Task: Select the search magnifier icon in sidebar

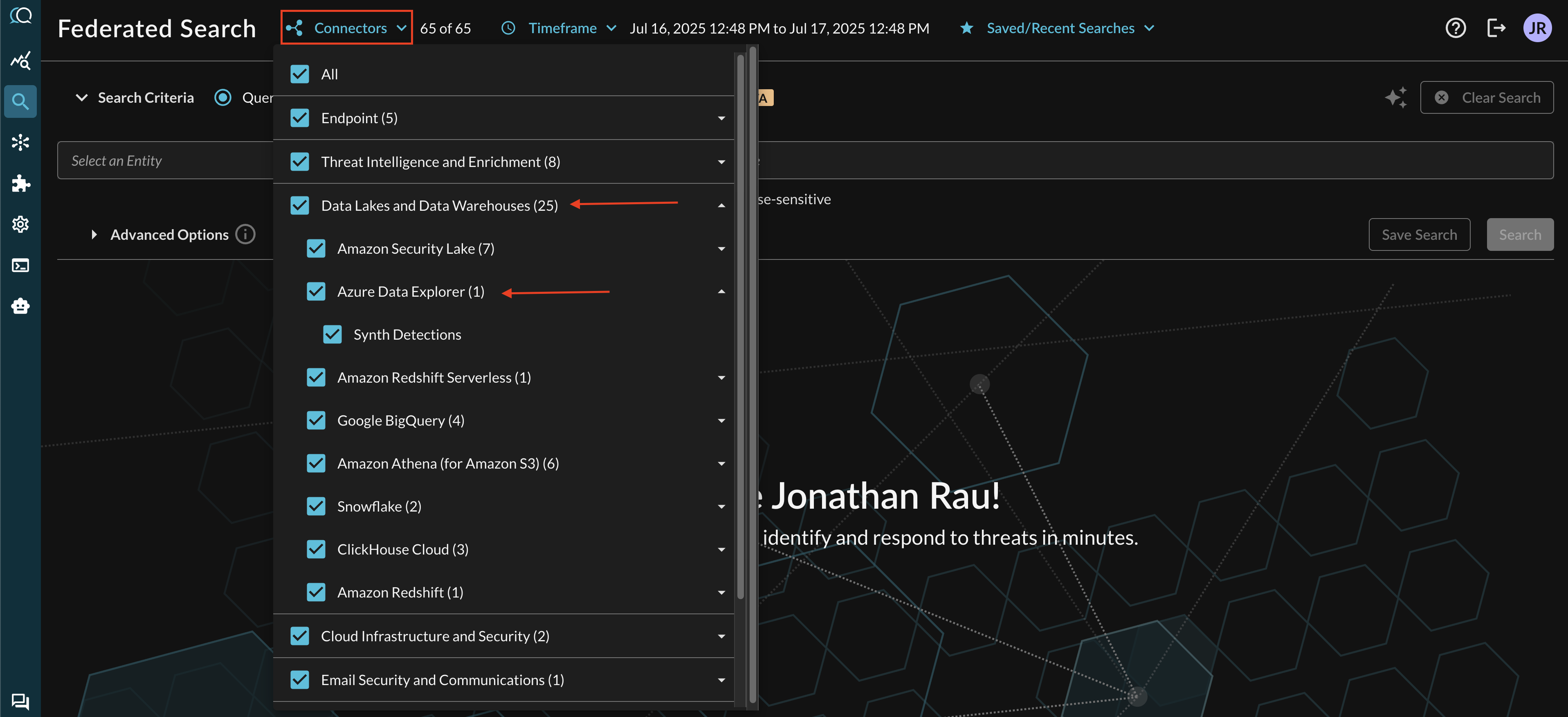Action: [20, 101]
